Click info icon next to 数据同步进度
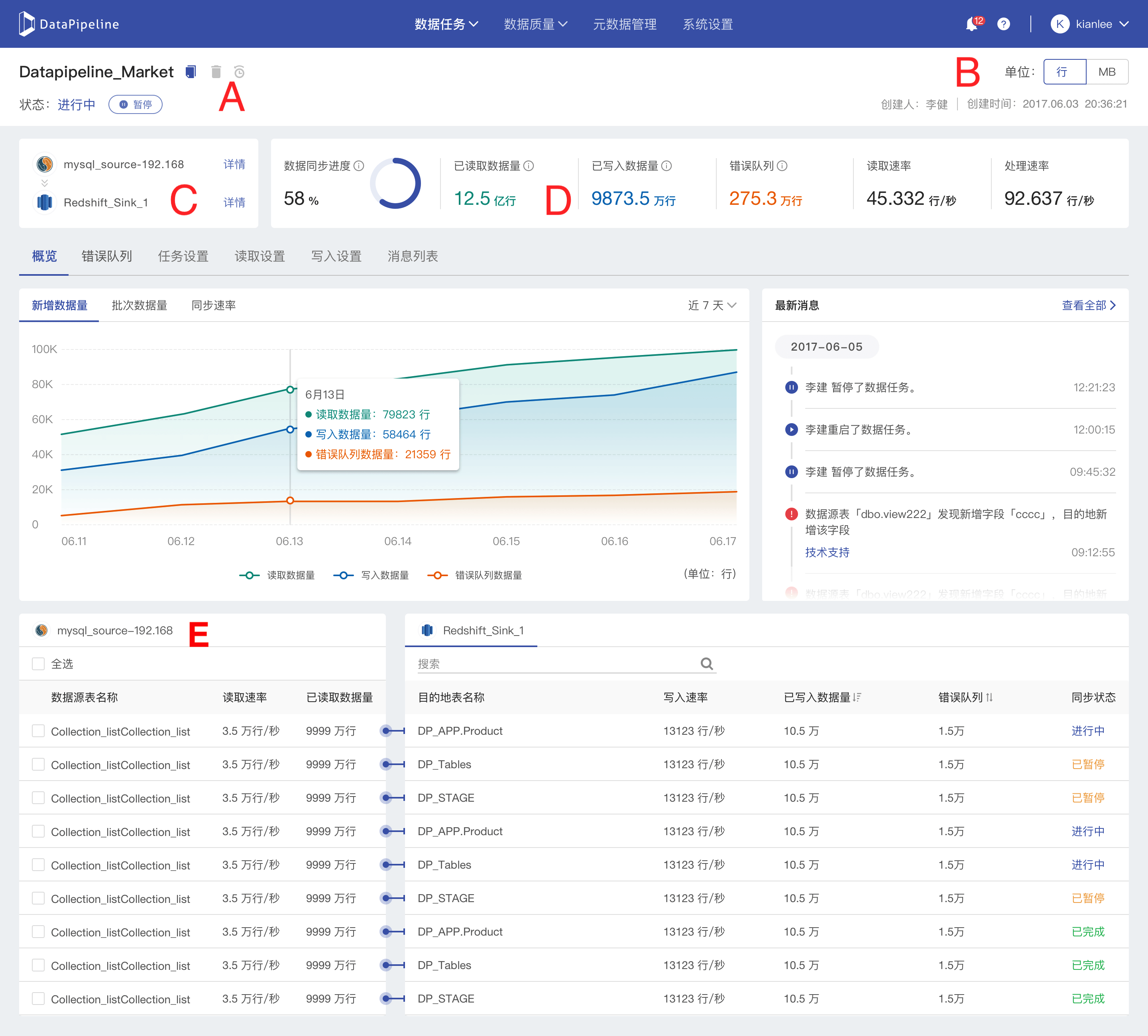Screen dimensions: 1148x1036 tap(359, 166)
